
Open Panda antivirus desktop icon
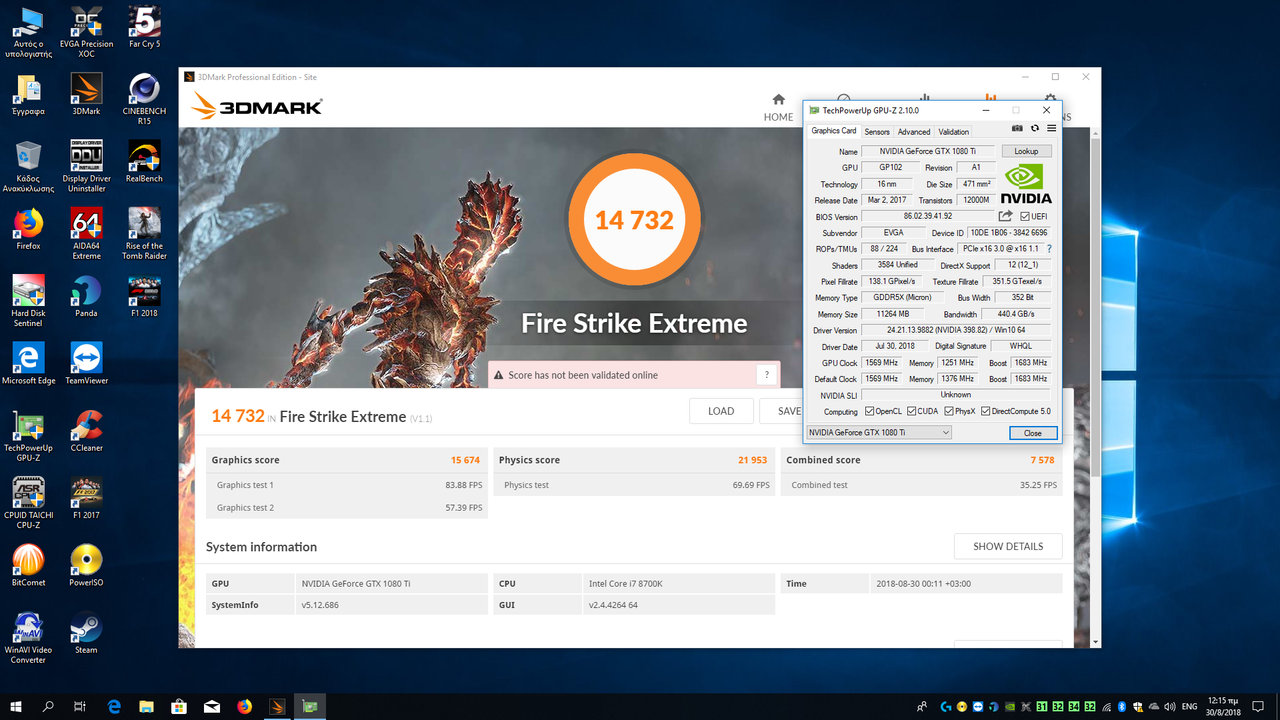click(86, 296)
